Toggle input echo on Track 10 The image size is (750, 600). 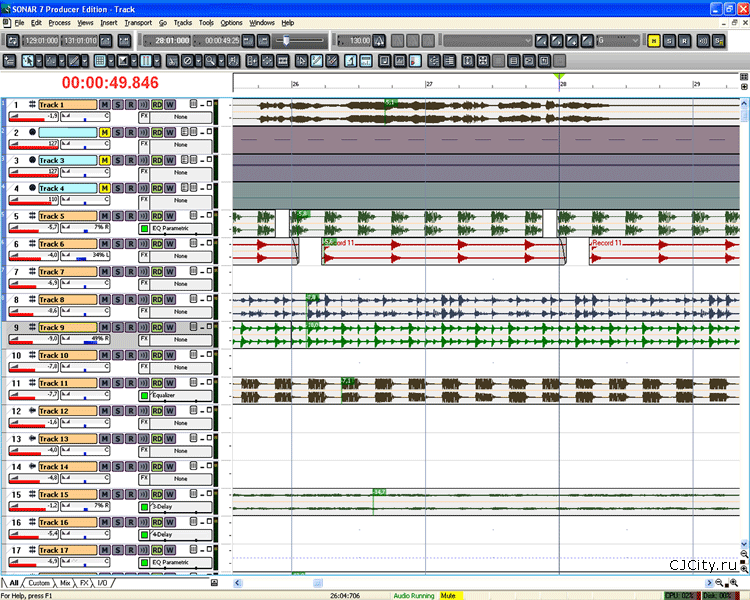coord(143,355)
